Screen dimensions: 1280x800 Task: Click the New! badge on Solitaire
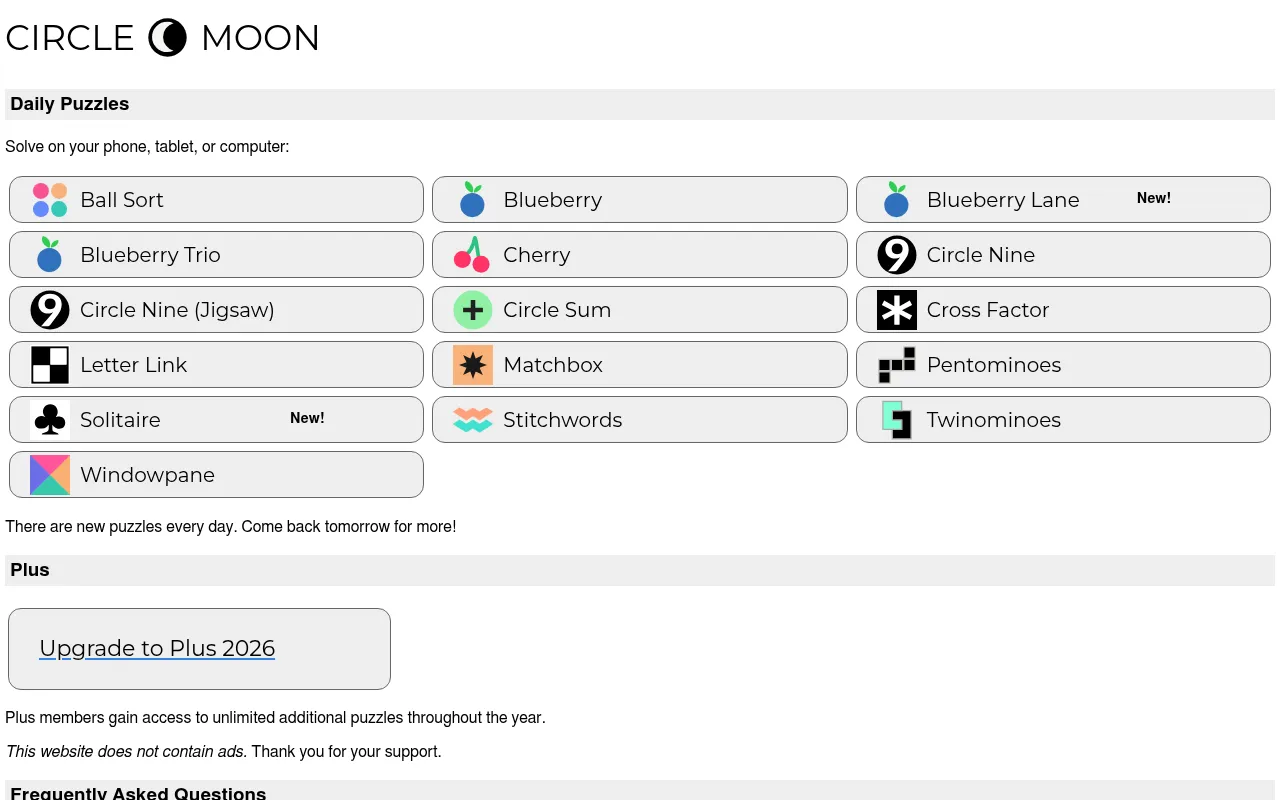307,418
